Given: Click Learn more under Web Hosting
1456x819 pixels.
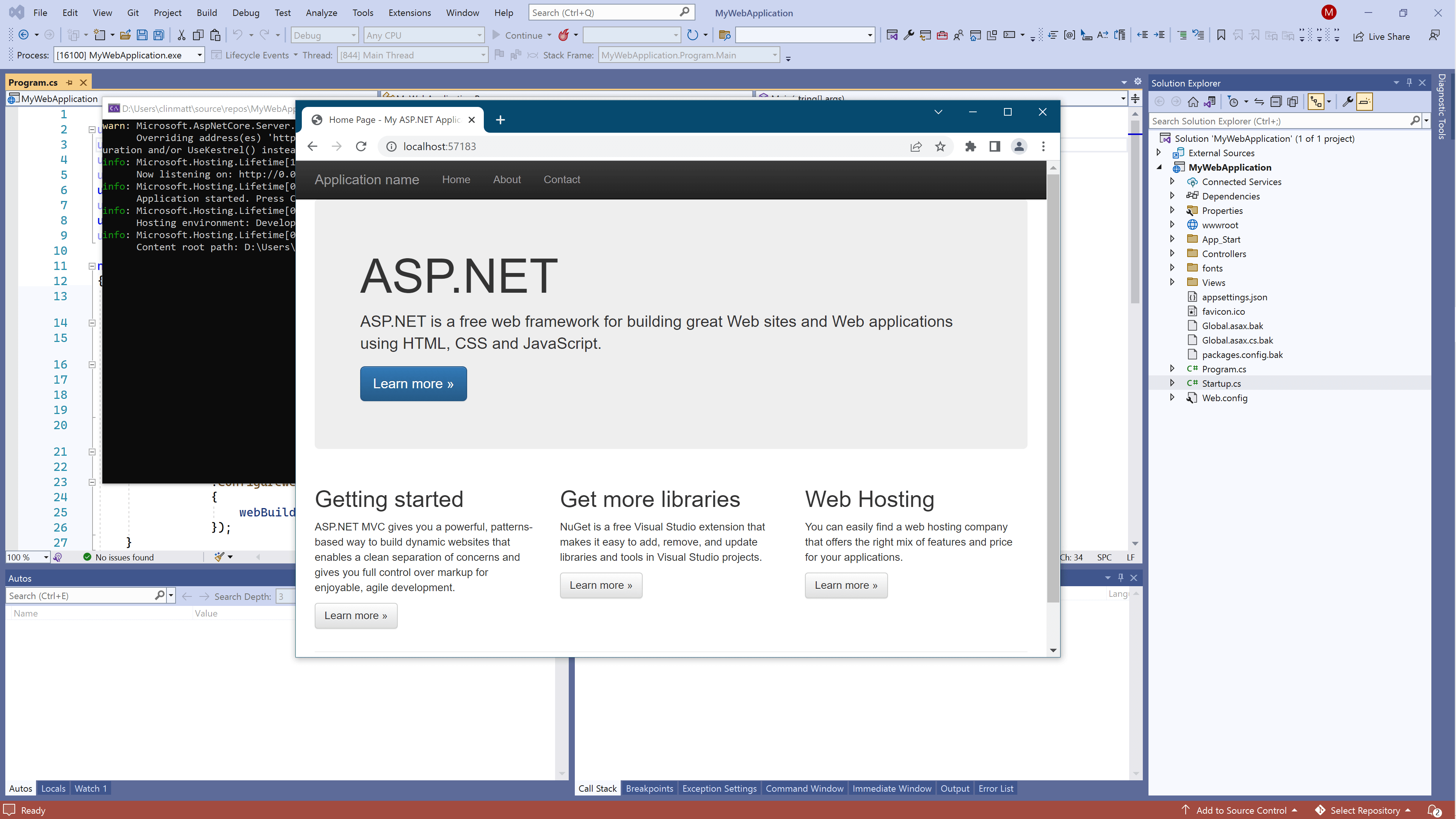Looking at the screenshot, I should click(x=846, y=585).
